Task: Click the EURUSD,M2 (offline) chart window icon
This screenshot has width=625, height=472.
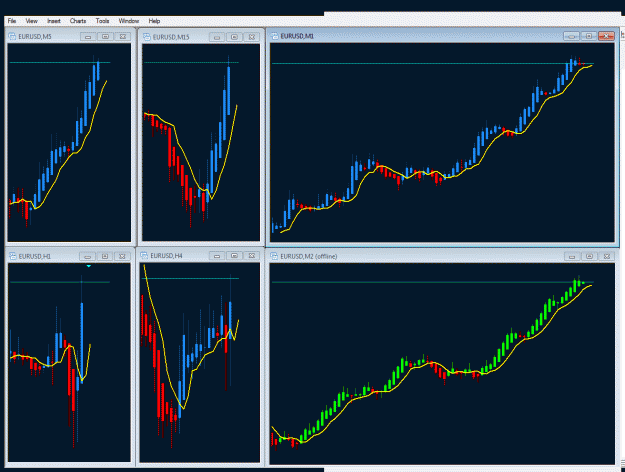Action: (x=274, y=256)
